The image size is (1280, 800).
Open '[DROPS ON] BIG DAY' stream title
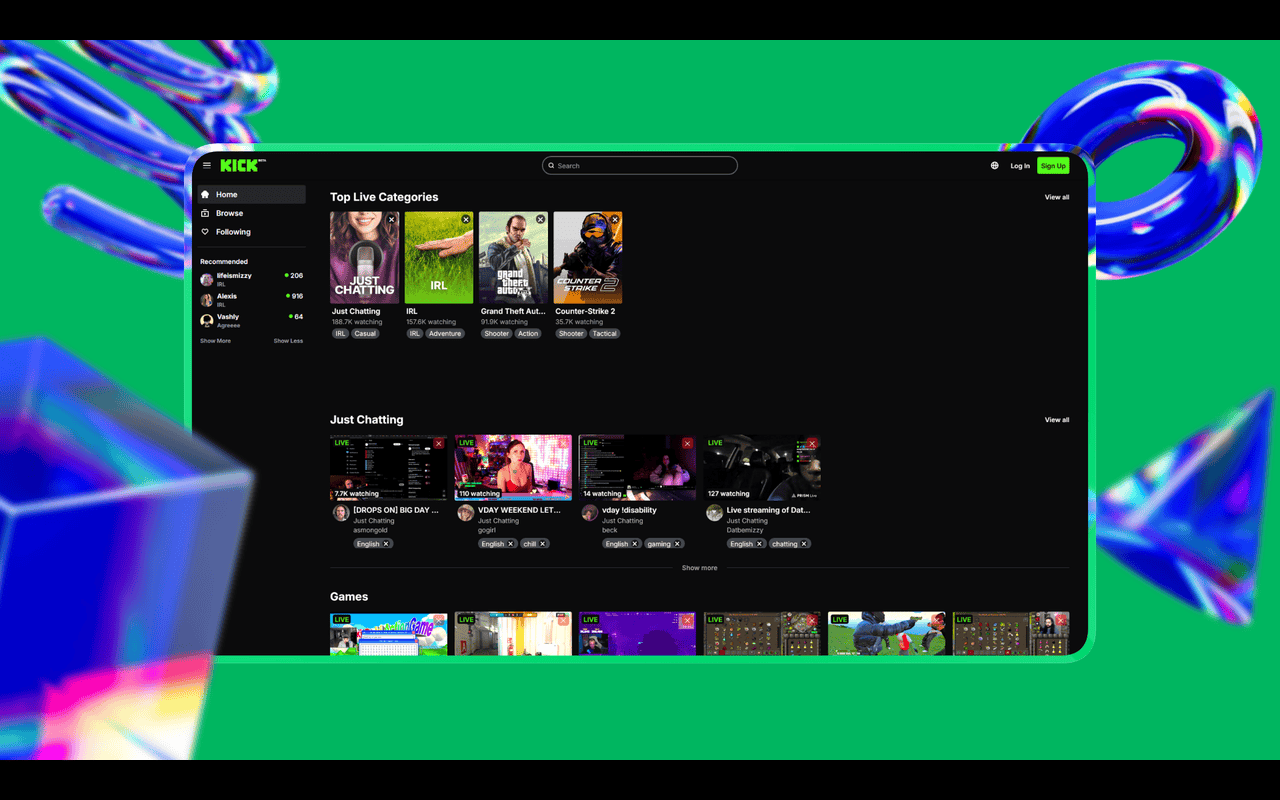coord(396,510)
